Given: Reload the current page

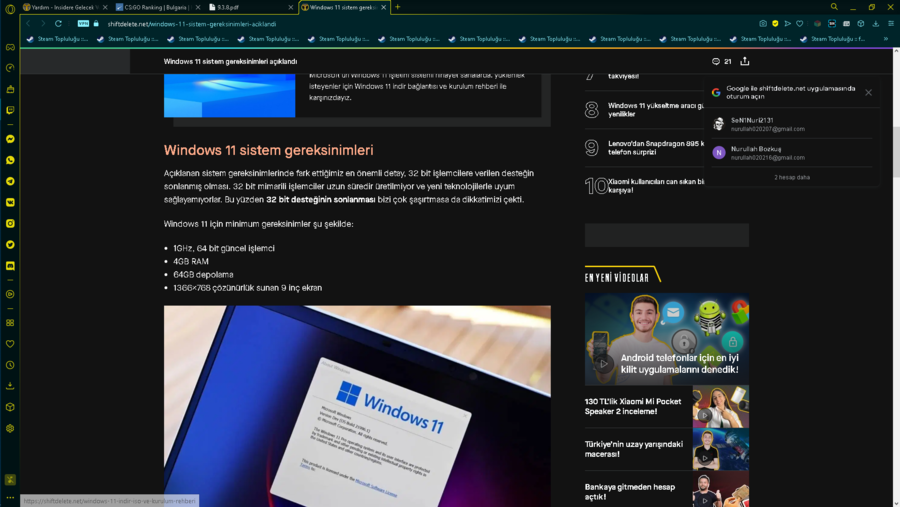Looking at the screenshot, I should pos(59,24).
